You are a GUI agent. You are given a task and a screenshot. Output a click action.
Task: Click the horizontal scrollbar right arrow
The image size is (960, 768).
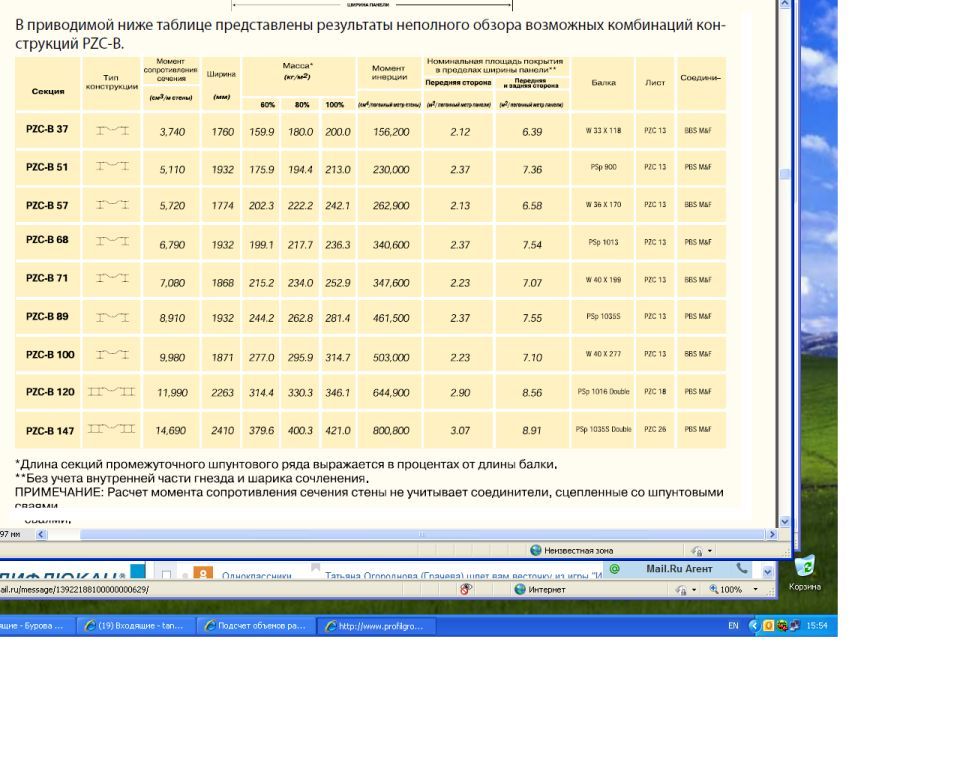[x=772, y=534]
